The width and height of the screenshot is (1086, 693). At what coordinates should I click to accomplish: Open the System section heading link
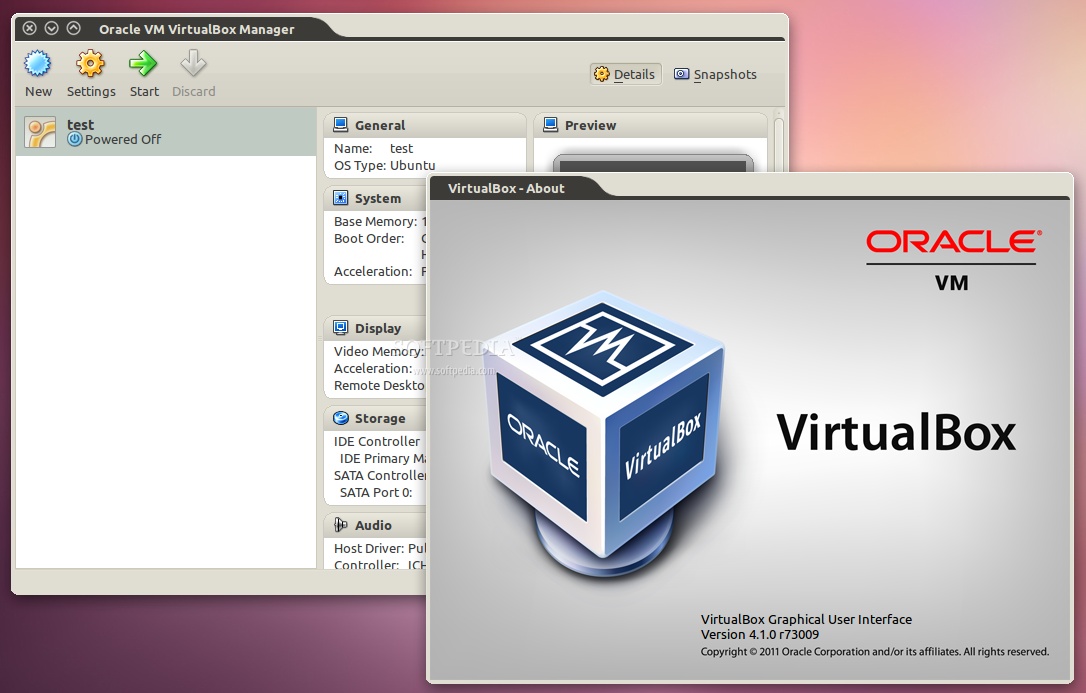[x=377, y=199]
